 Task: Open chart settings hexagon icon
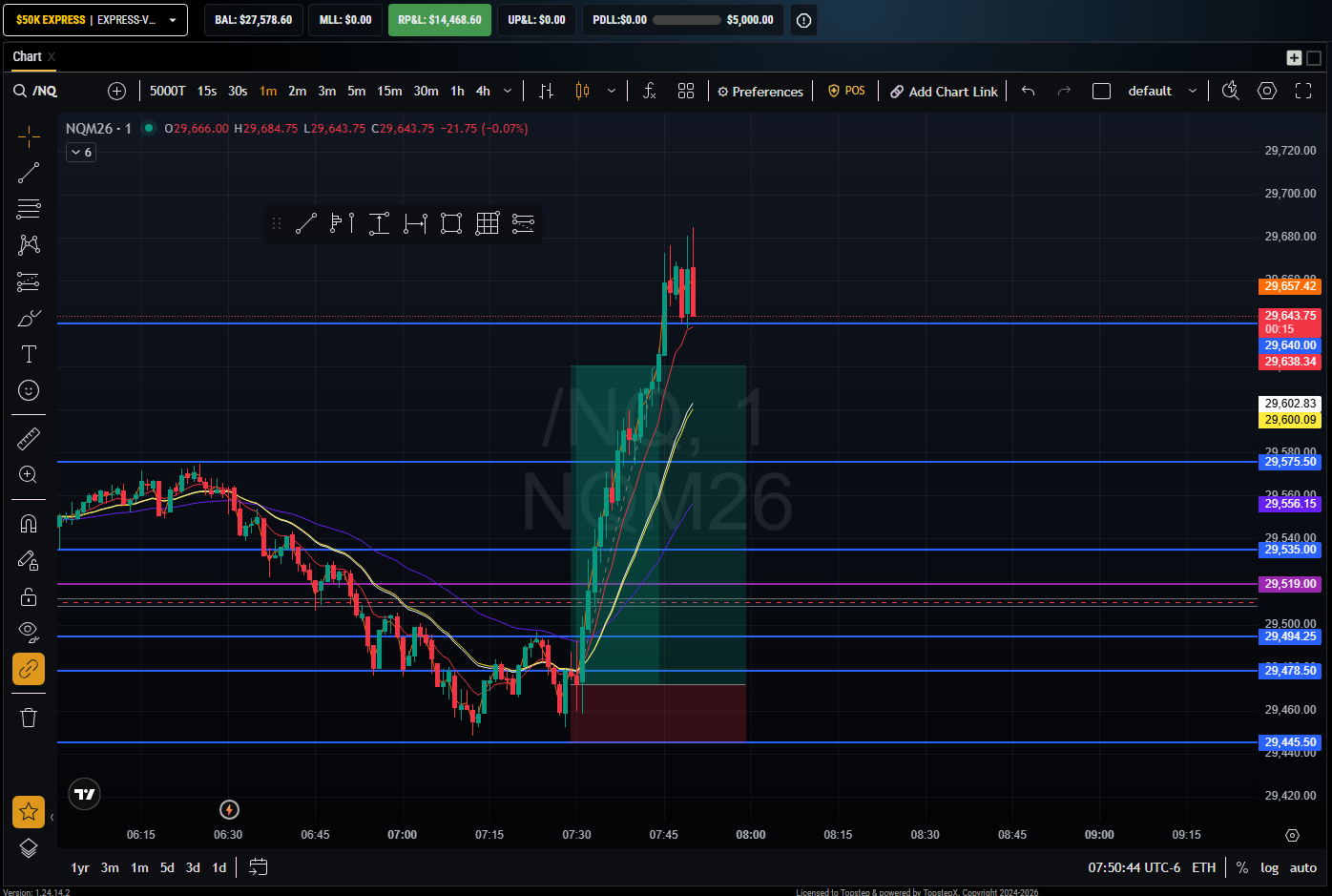(x=1267, y=91)
